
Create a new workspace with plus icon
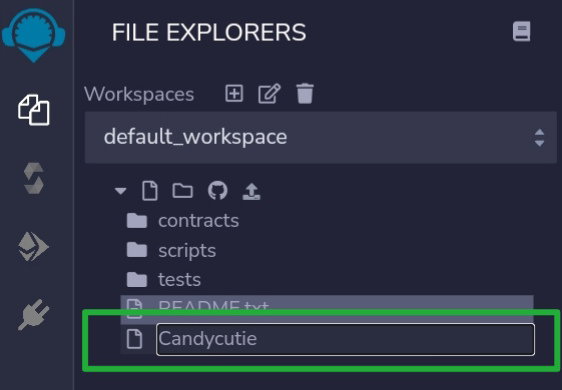coord(234,94)
